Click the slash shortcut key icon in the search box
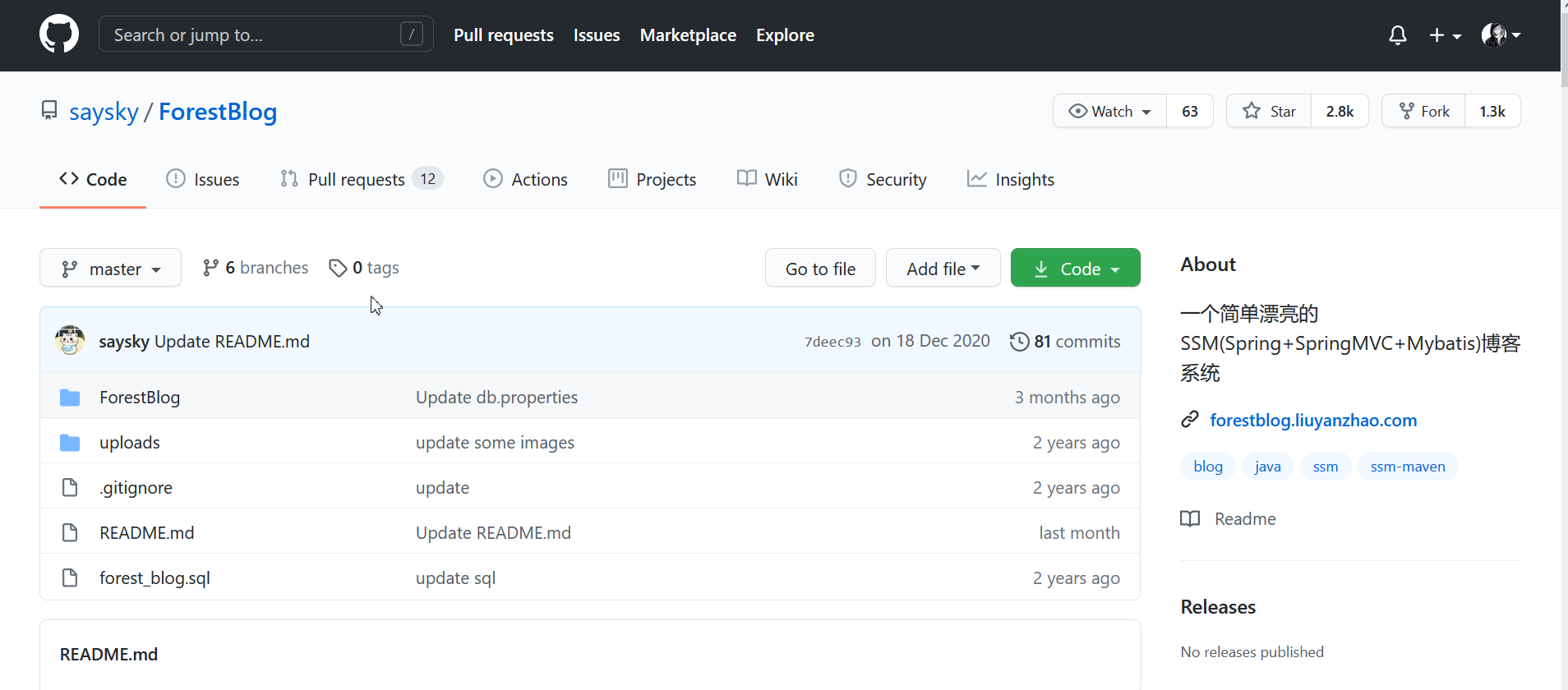This screenshot has height=690, width=1568. pos(412,34)
